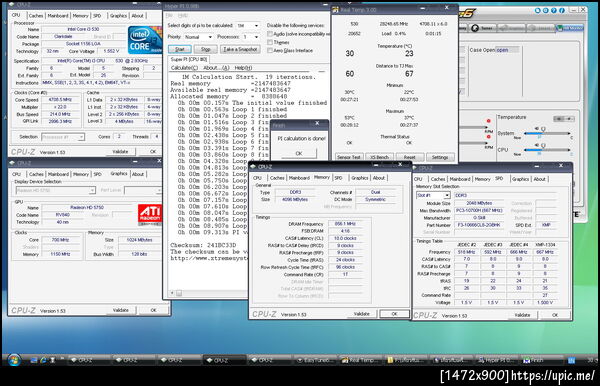This screenshot has width=600, height=386.
Task: Open Help(H) menu in Super PI
Action: (x=243, y=68)
